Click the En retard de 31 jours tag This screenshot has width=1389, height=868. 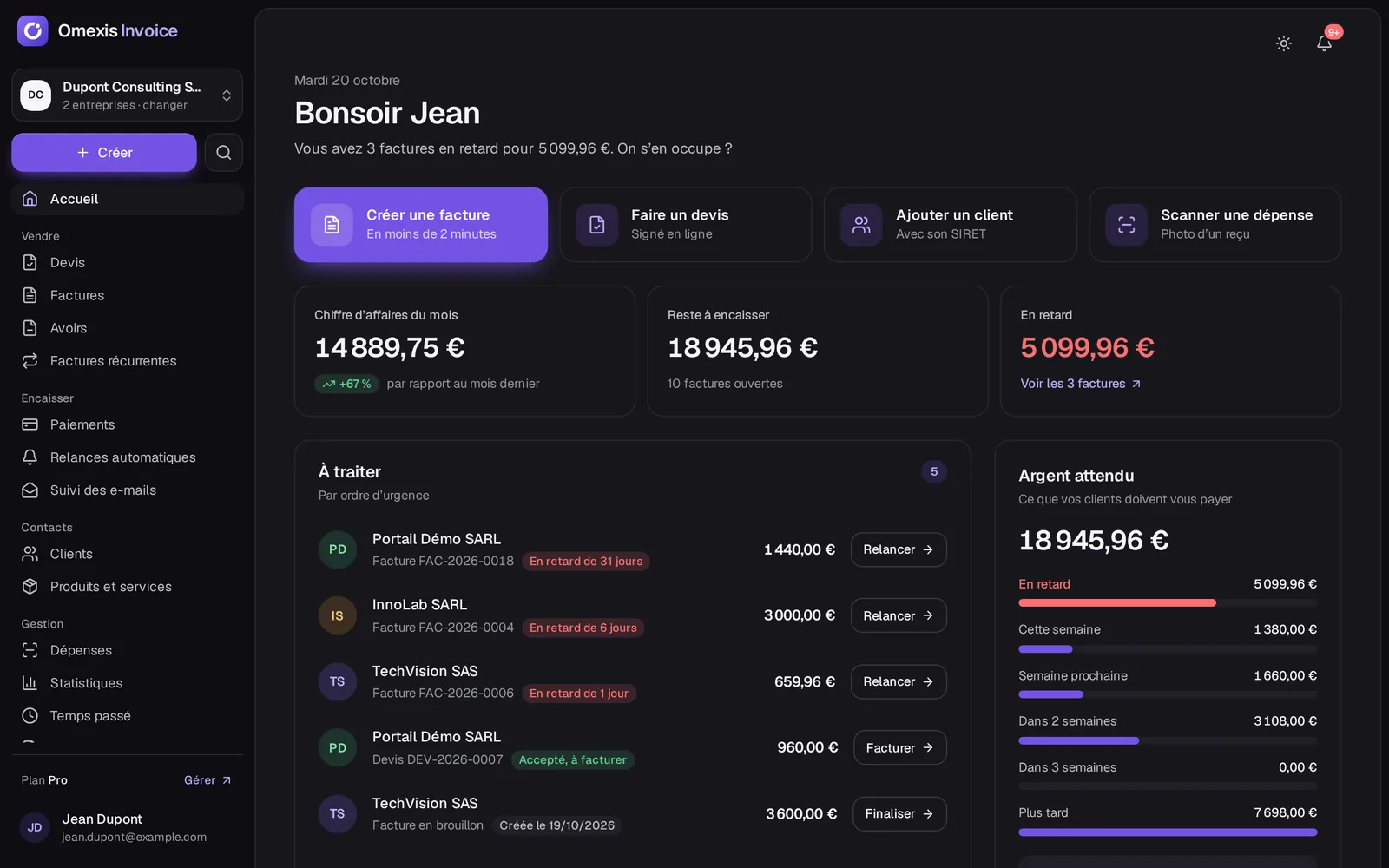pyautogui.click(x=586, y=562)
